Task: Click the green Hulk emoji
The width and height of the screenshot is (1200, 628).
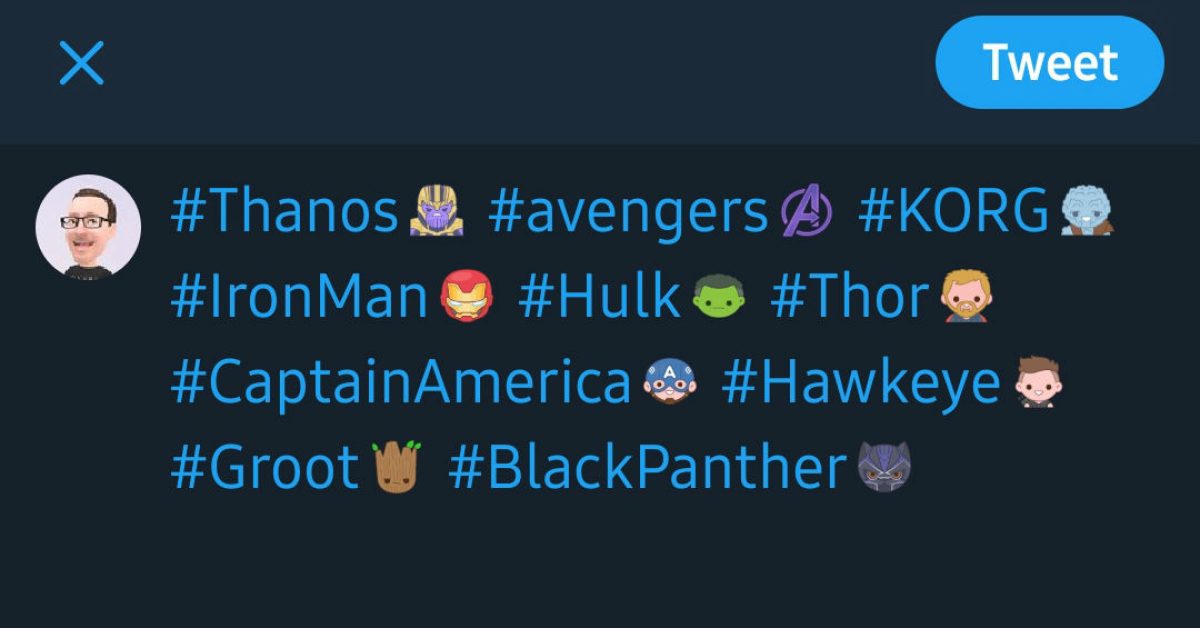Action: point(719,298)
